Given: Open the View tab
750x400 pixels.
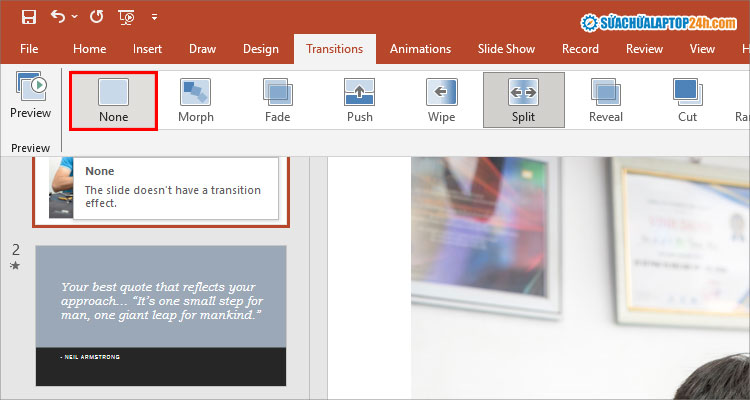Looking at the screenshot, I should click(702, 49).
